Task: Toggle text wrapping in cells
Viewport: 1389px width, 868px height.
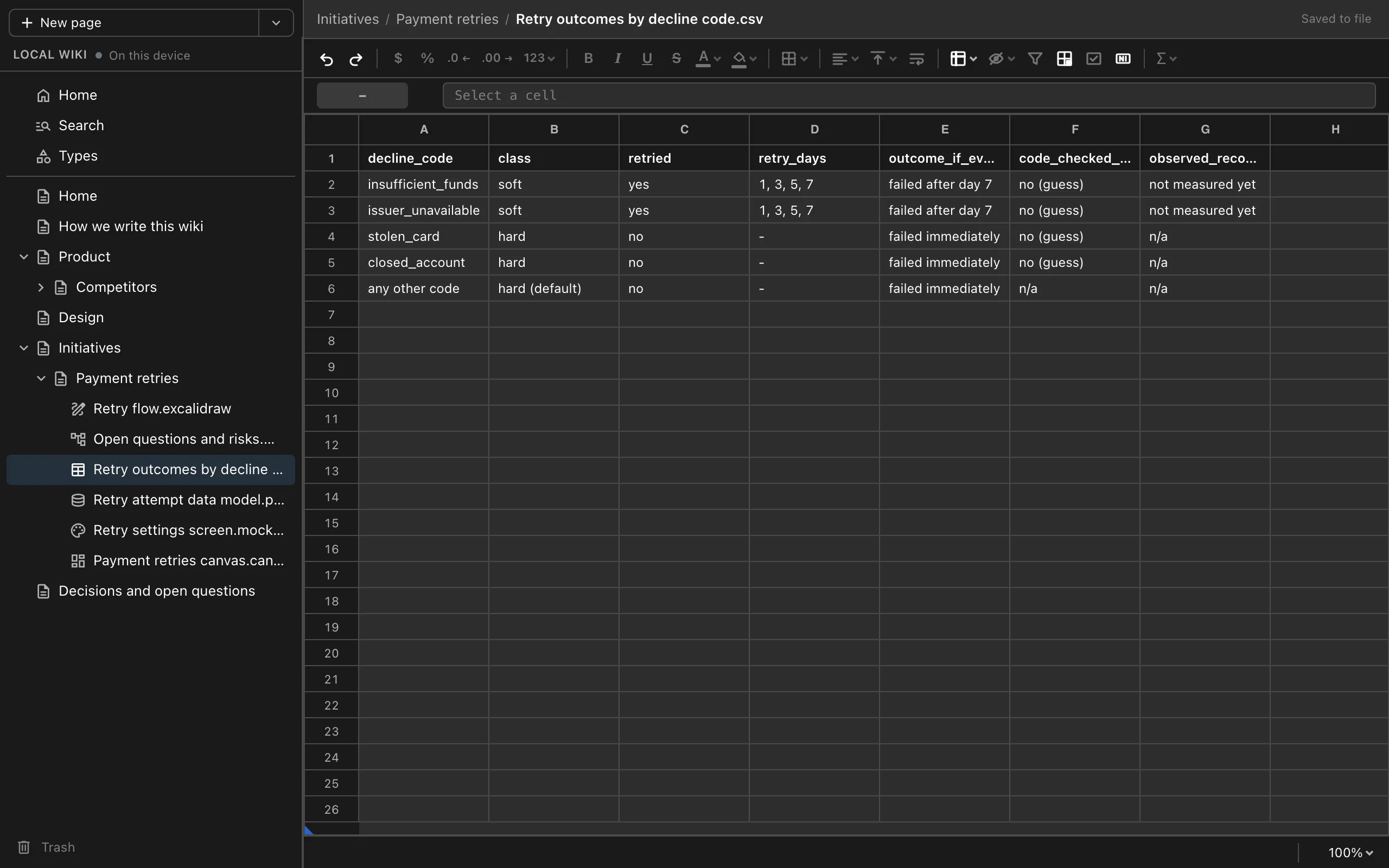Action: [916, 59]
